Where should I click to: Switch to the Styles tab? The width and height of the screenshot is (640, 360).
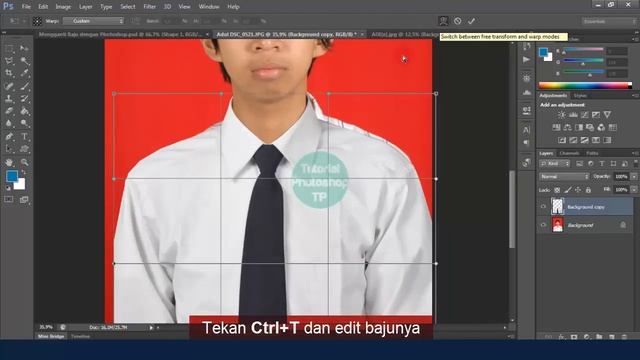pos(580,96)
